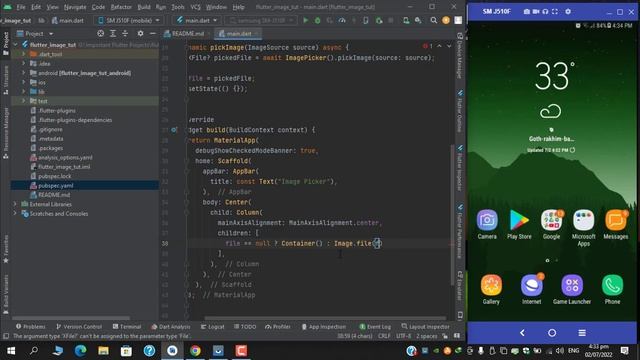Expand External Libraries node

click(15, 204)
